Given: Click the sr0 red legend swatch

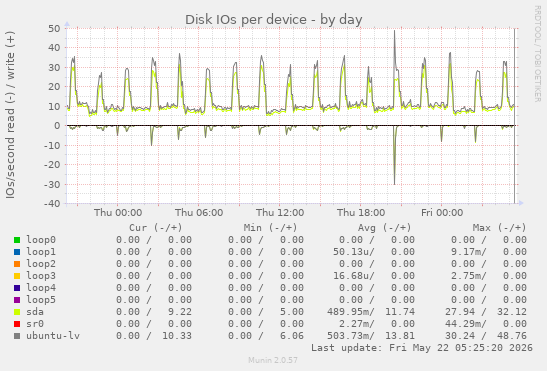Looking at the screenshot, I should click(x=17, y=324).
